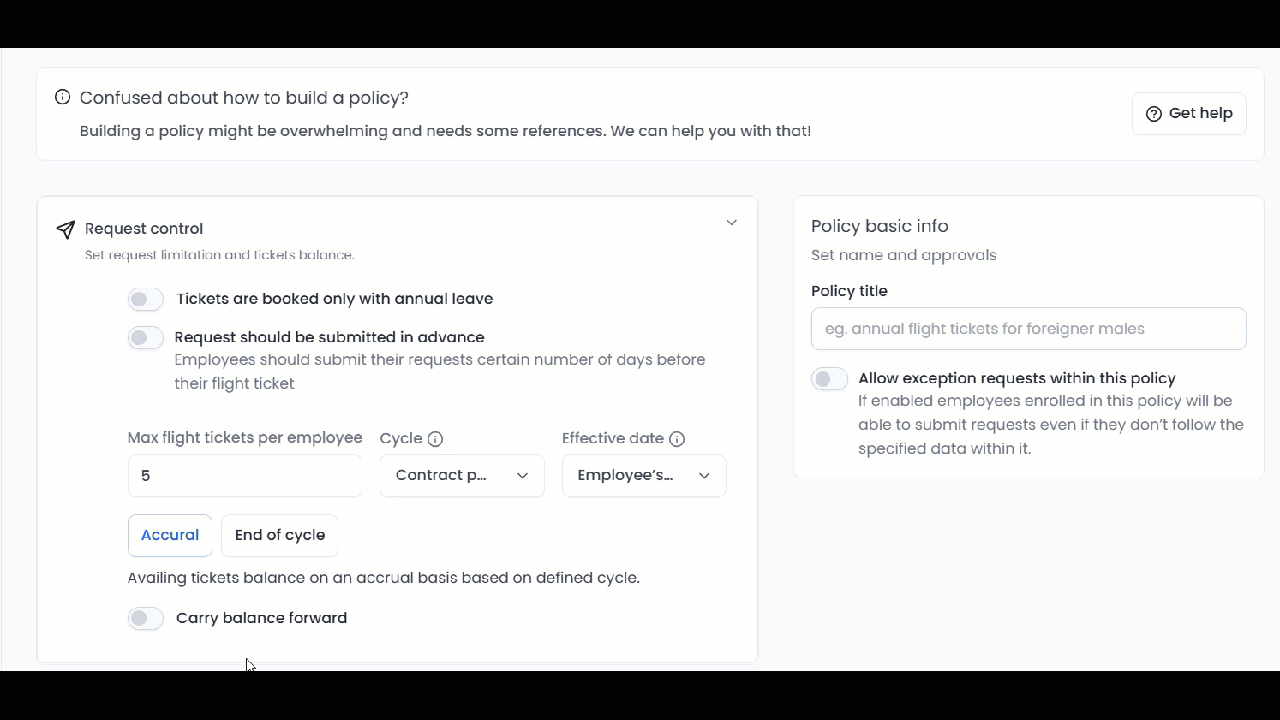The width and height of the screenshot is (1280, 720).
Task: Click into the Policy title text field
Action: (x=1028, y=329)
